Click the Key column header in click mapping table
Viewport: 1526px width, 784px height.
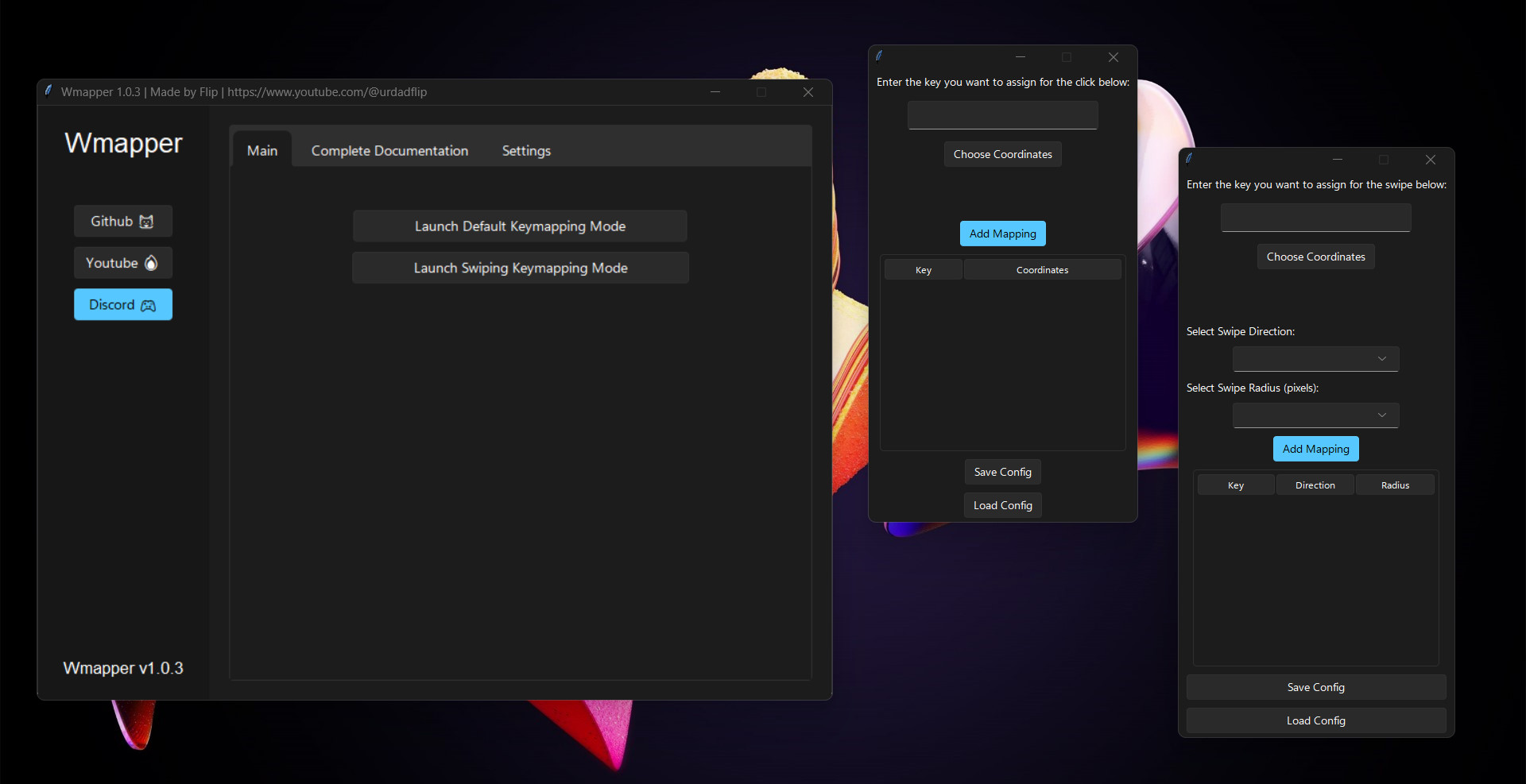point(924,270)
